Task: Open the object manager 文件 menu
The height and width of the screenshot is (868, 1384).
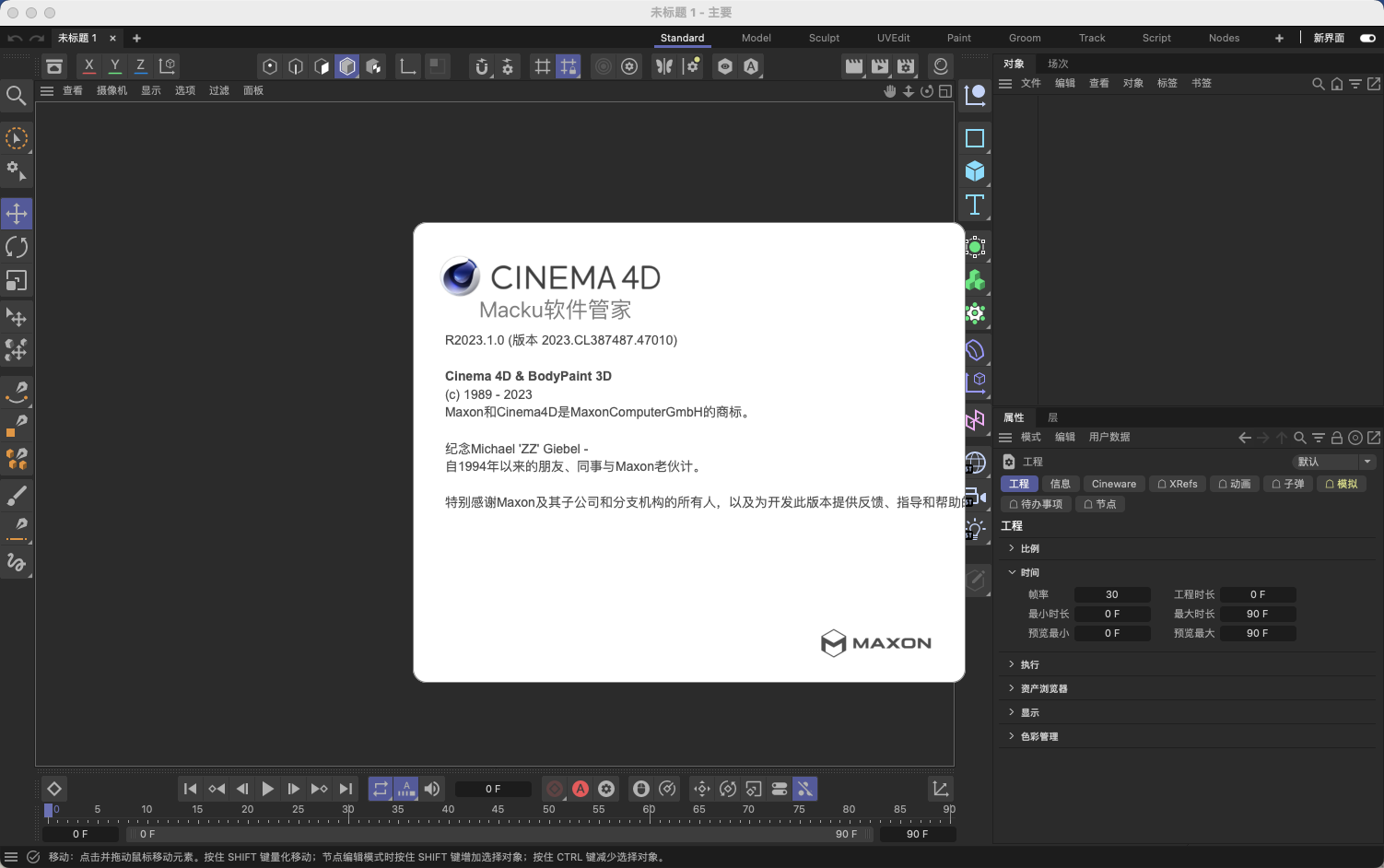Action: 1031,83
